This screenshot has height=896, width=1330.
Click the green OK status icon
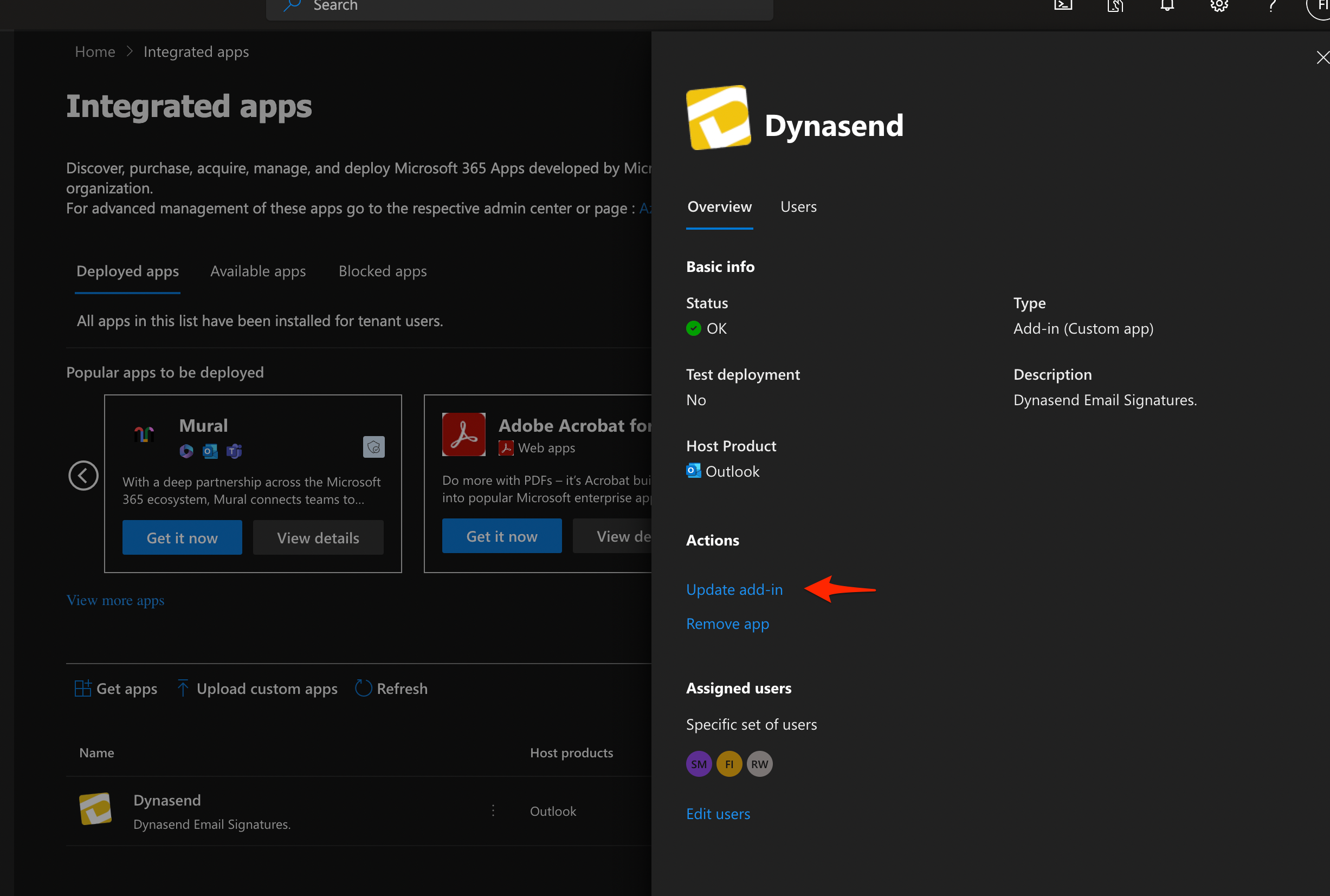click(693, 329)
